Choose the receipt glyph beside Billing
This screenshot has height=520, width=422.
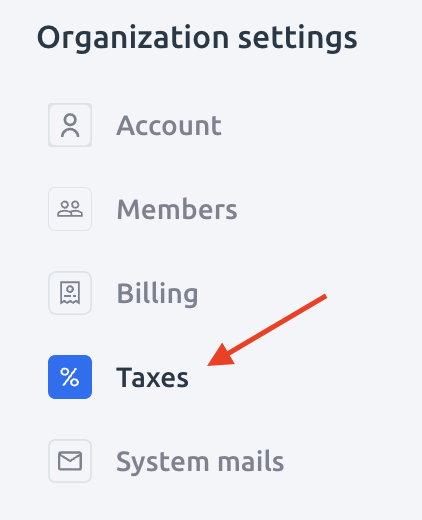click(x=70, y=293)
